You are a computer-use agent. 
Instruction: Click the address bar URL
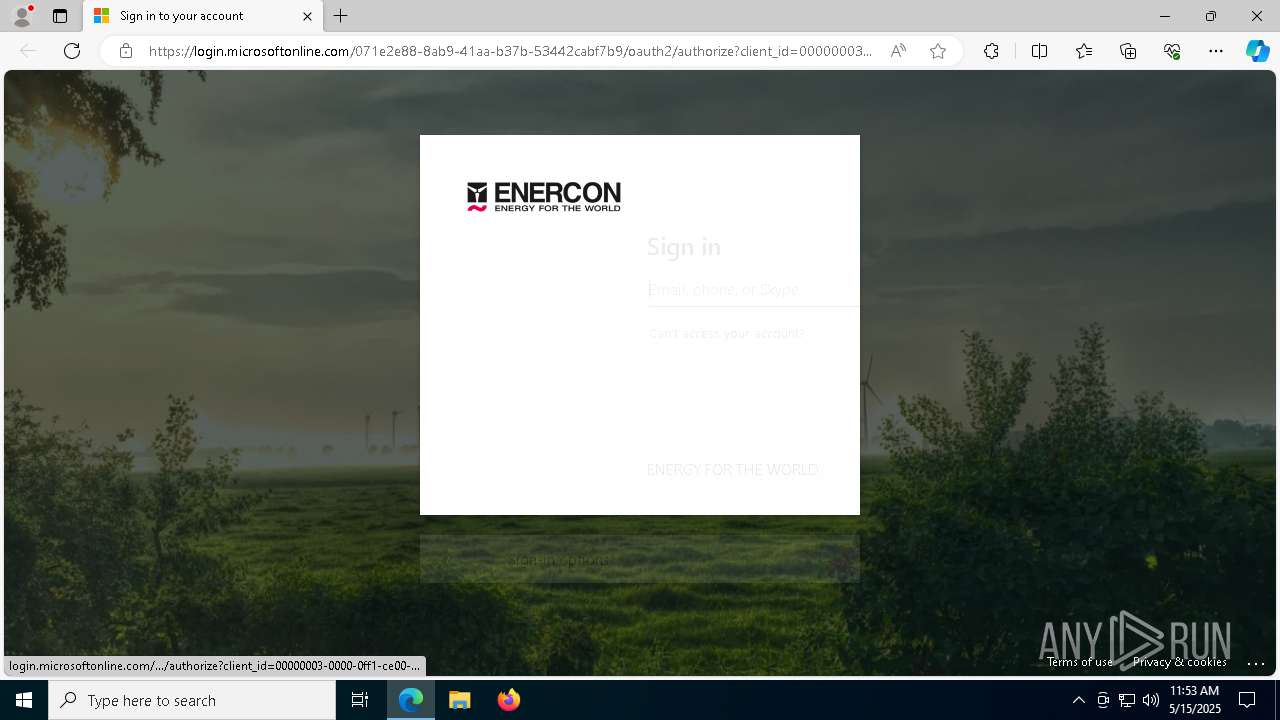click(510, 51)
